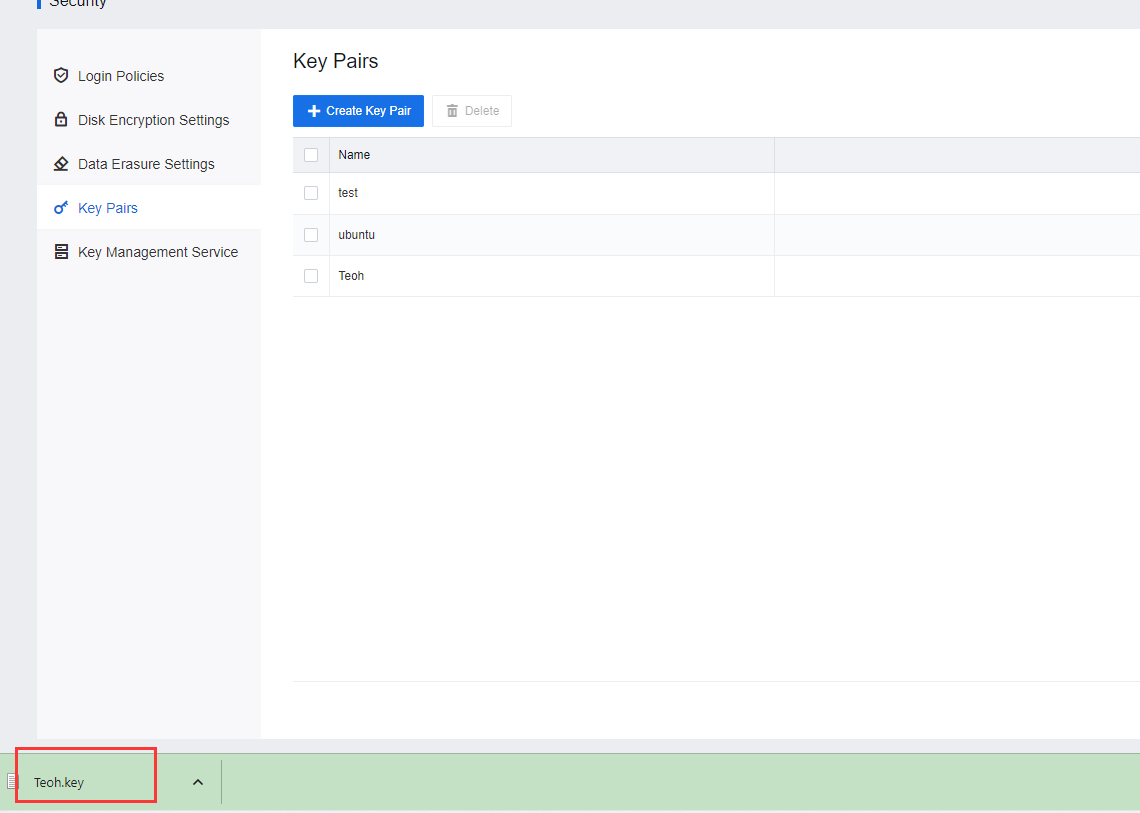Viewport: 1140px width, 813px height.
Task: Tick the checkbox next to Teoh
Action: 311,276
